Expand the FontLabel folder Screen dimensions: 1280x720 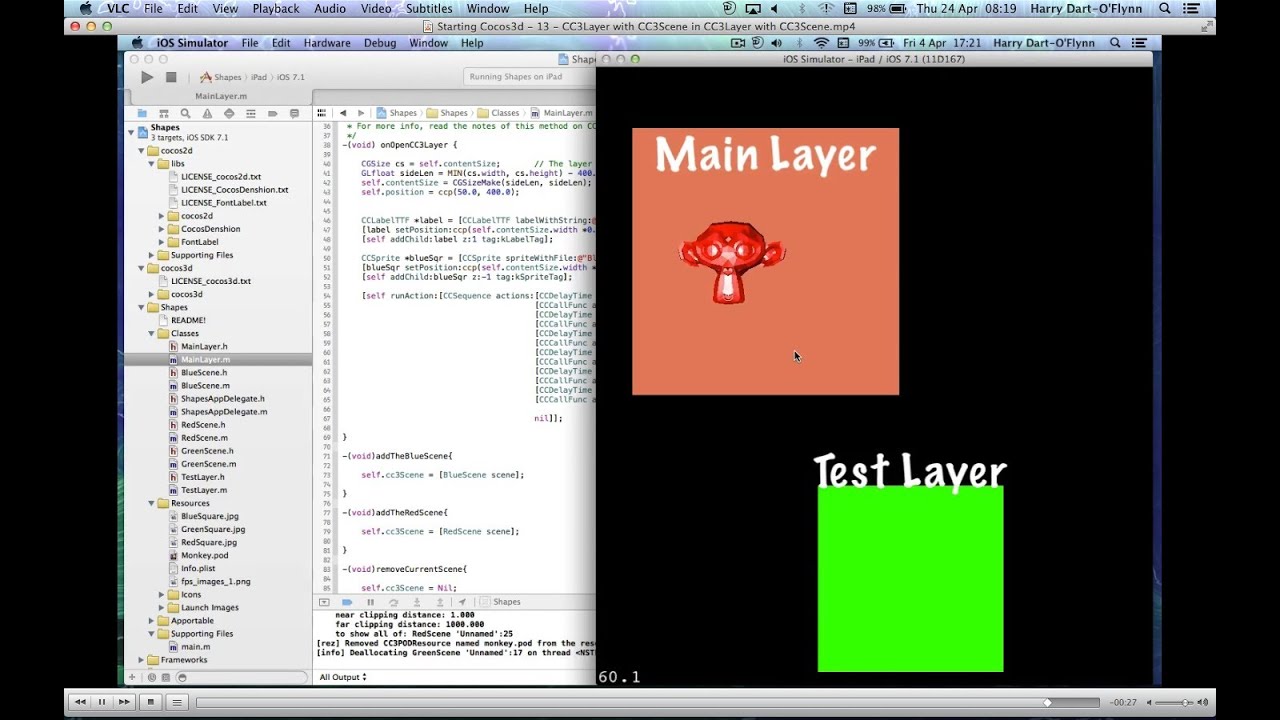tap(161, 242)
